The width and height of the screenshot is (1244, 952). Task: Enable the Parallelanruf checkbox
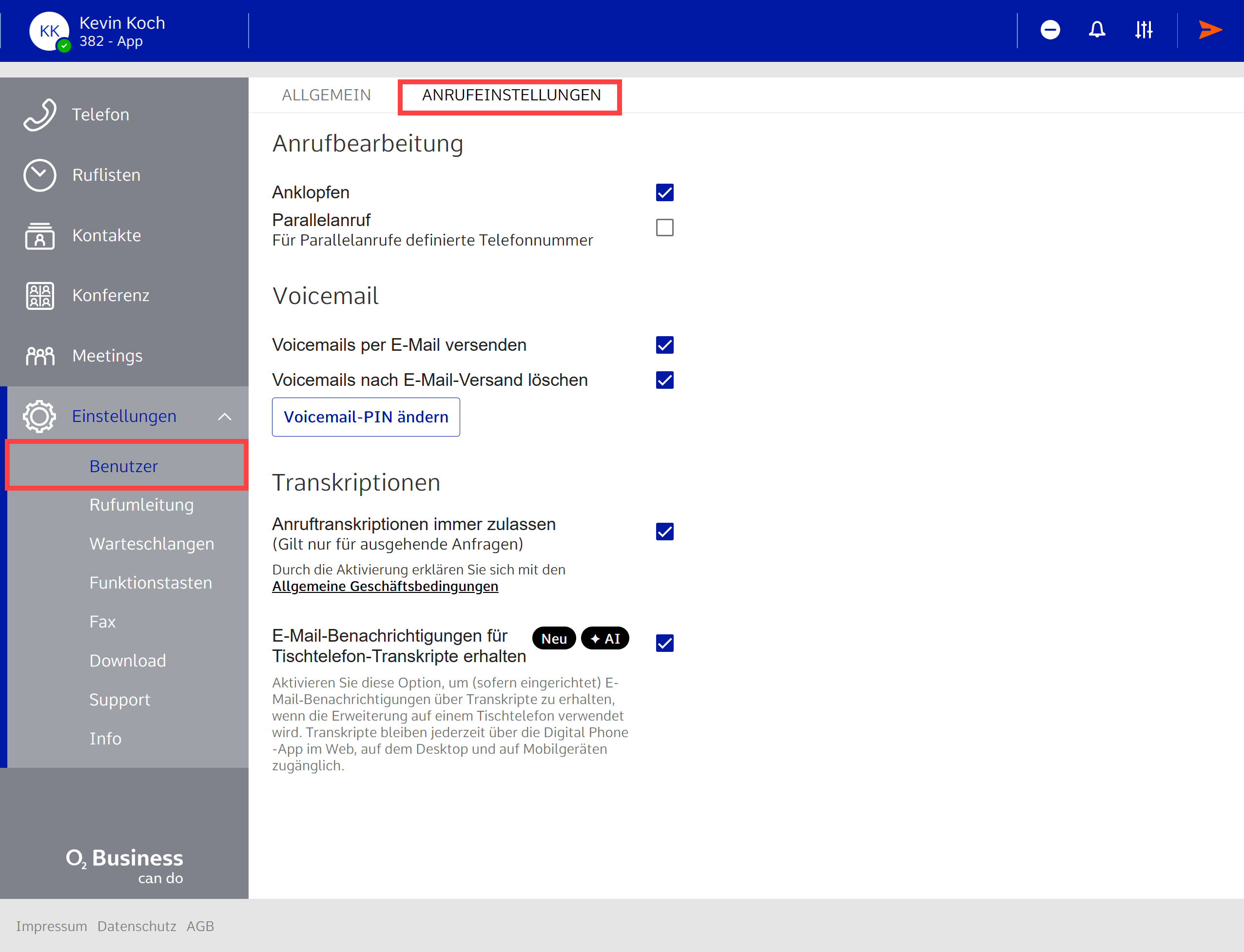click(664, 228)
